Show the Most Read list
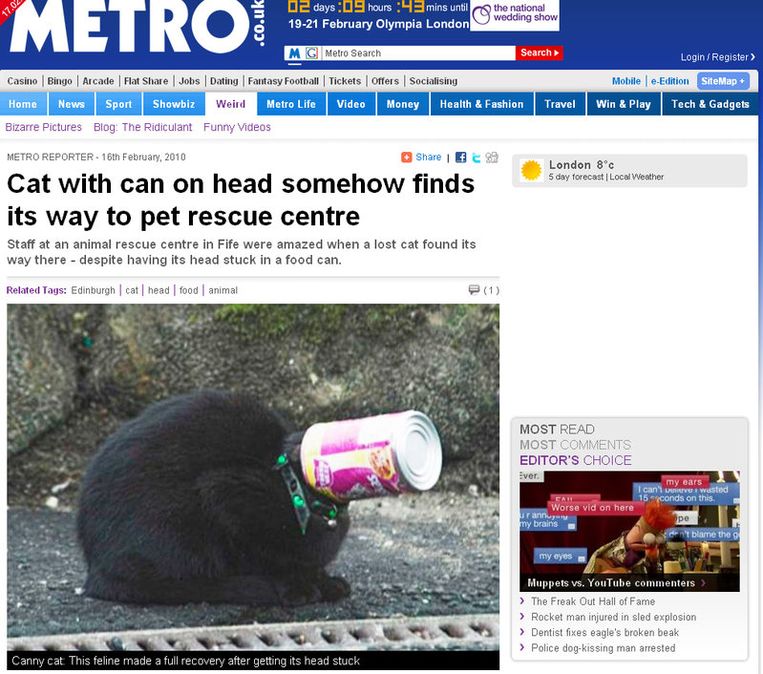This screenshot has width=763, height=674. pyautogui.click(x=557, y=429)
